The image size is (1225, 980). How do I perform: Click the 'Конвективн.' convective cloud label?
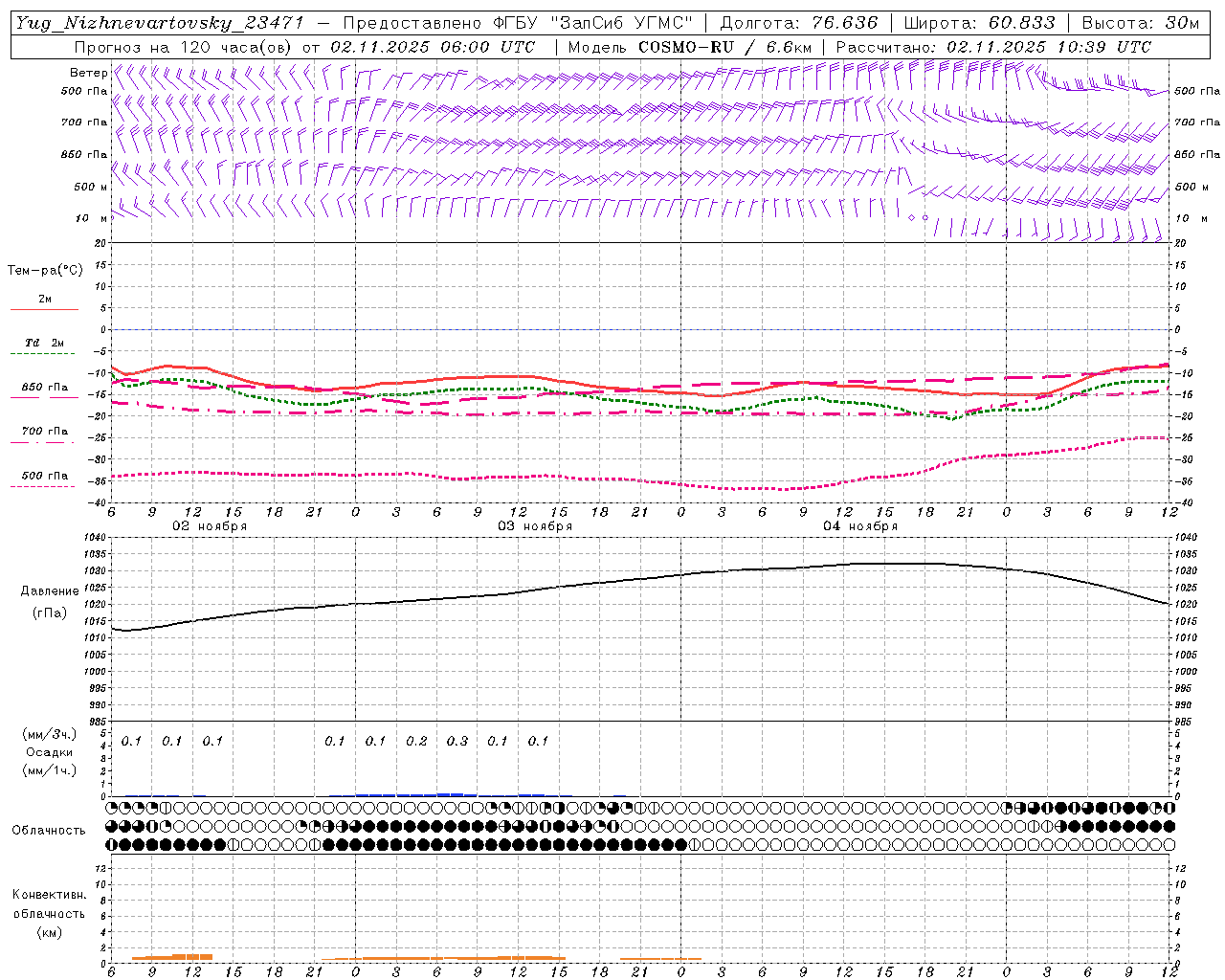49,895
